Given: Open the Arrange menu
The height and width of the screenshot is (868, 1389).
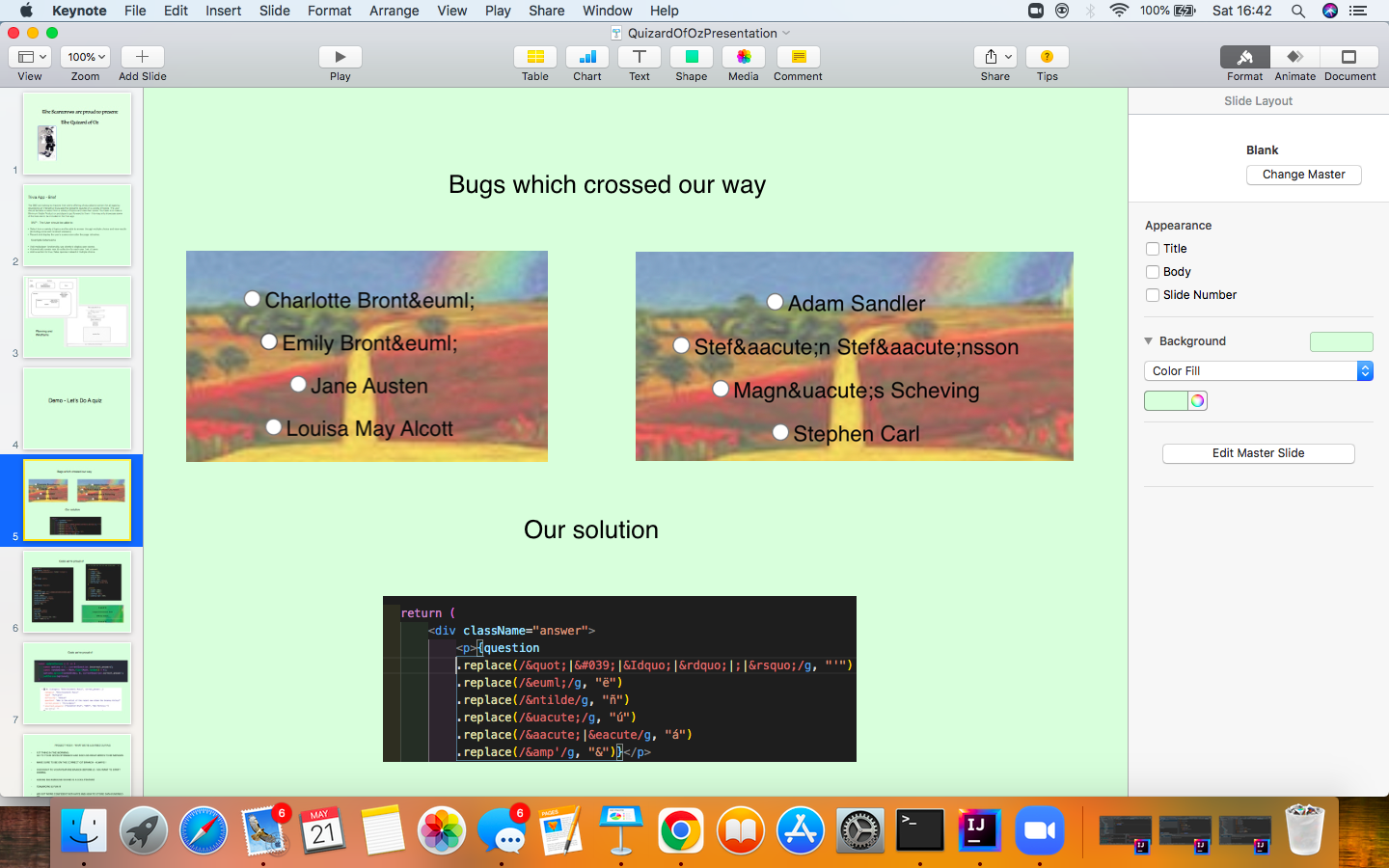Looking at the screenshot, I should (395, 11).
